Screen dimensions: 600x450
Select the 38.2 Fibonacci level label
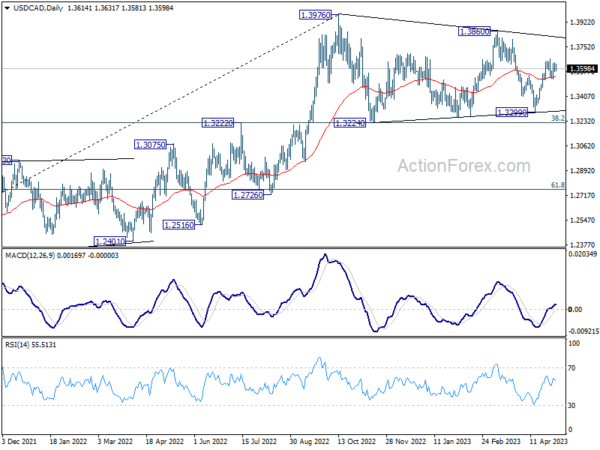click(558, 118)
